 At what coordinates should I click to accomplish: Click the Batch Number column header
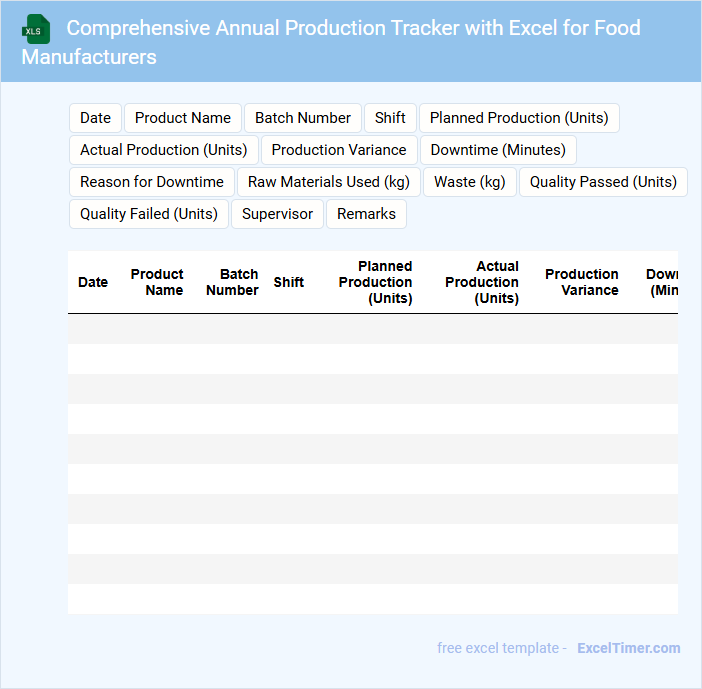coord(232,282)
